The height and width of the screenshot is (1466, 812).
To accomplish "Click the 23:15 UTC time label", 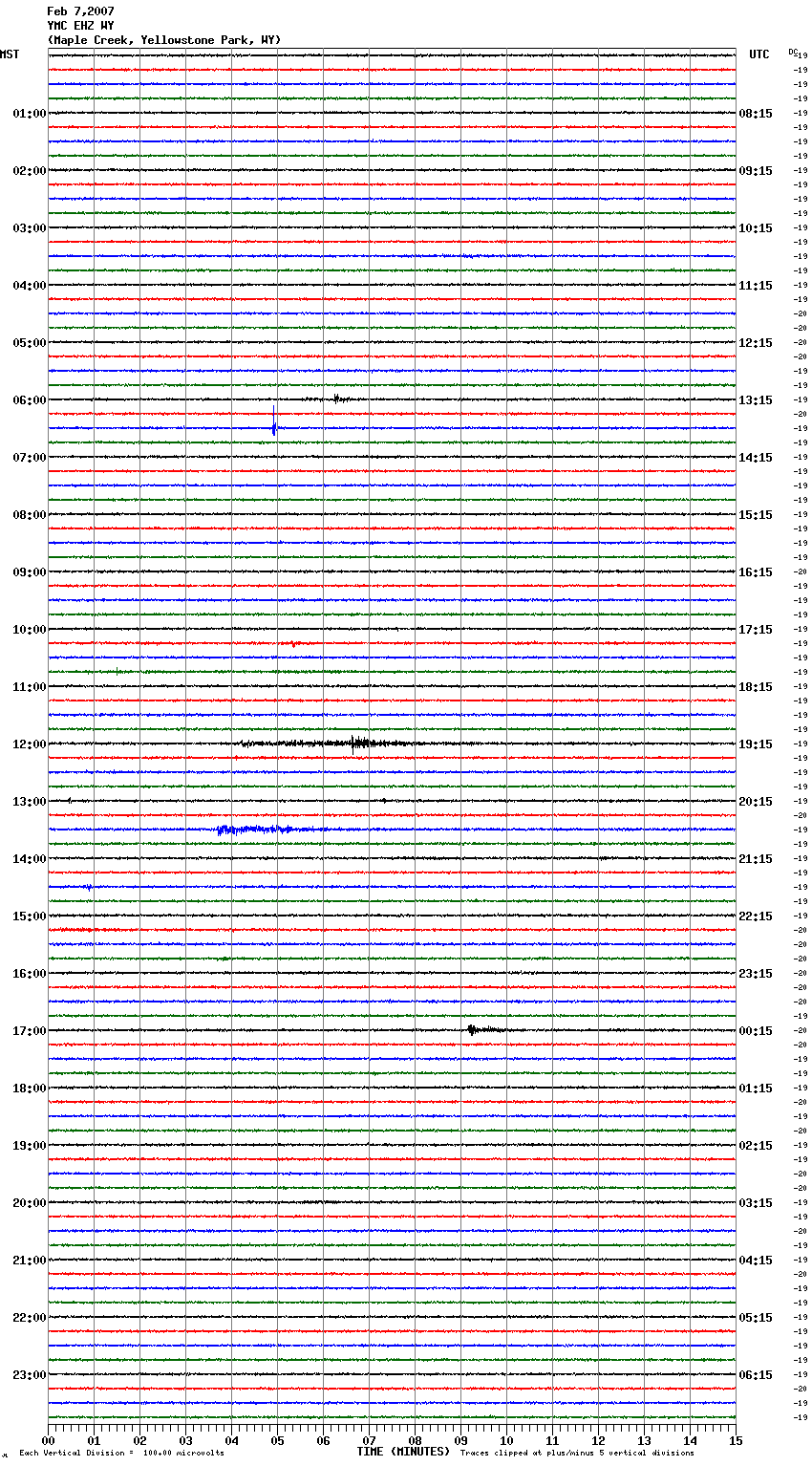I will pyautogui.click(x=756, y=974).
